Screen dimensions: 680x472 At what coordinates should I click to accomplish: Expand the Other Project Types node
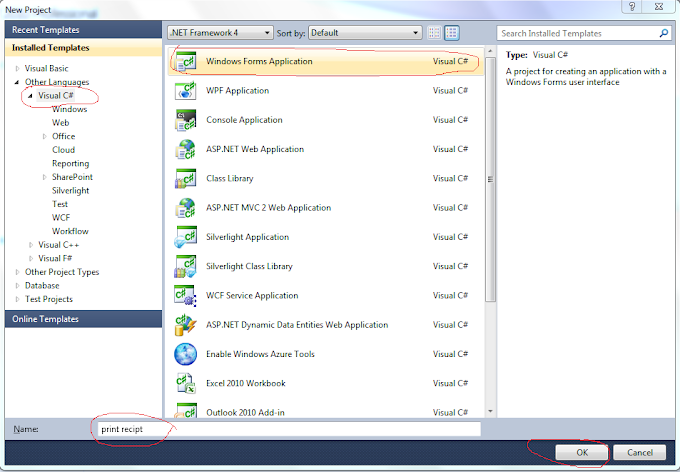click(x=17, y=272)
